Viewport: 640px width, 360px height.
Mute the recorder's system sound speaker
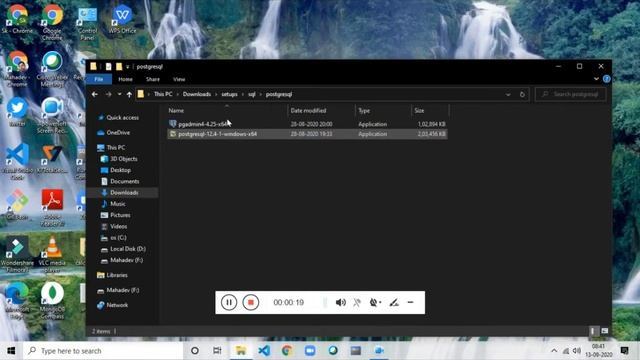coord(340,302)
